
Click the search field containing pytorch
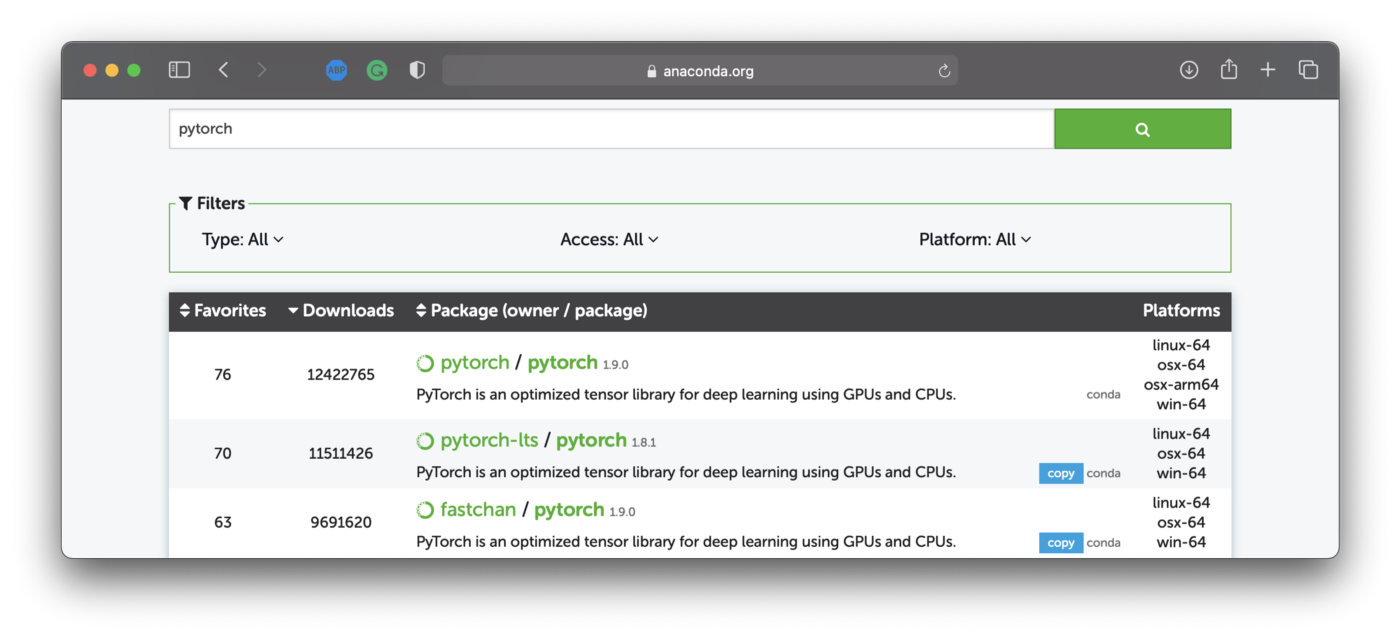click(611, 129)
